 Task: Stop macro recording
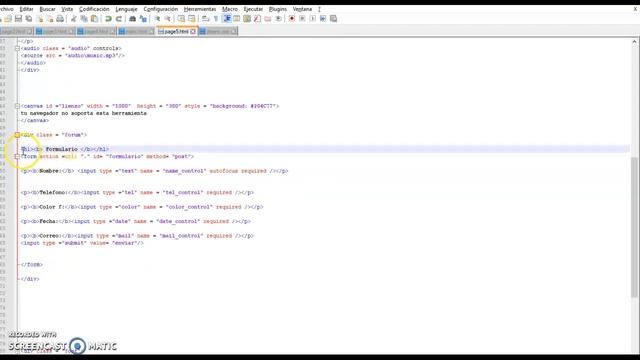[x=302, y=19]
